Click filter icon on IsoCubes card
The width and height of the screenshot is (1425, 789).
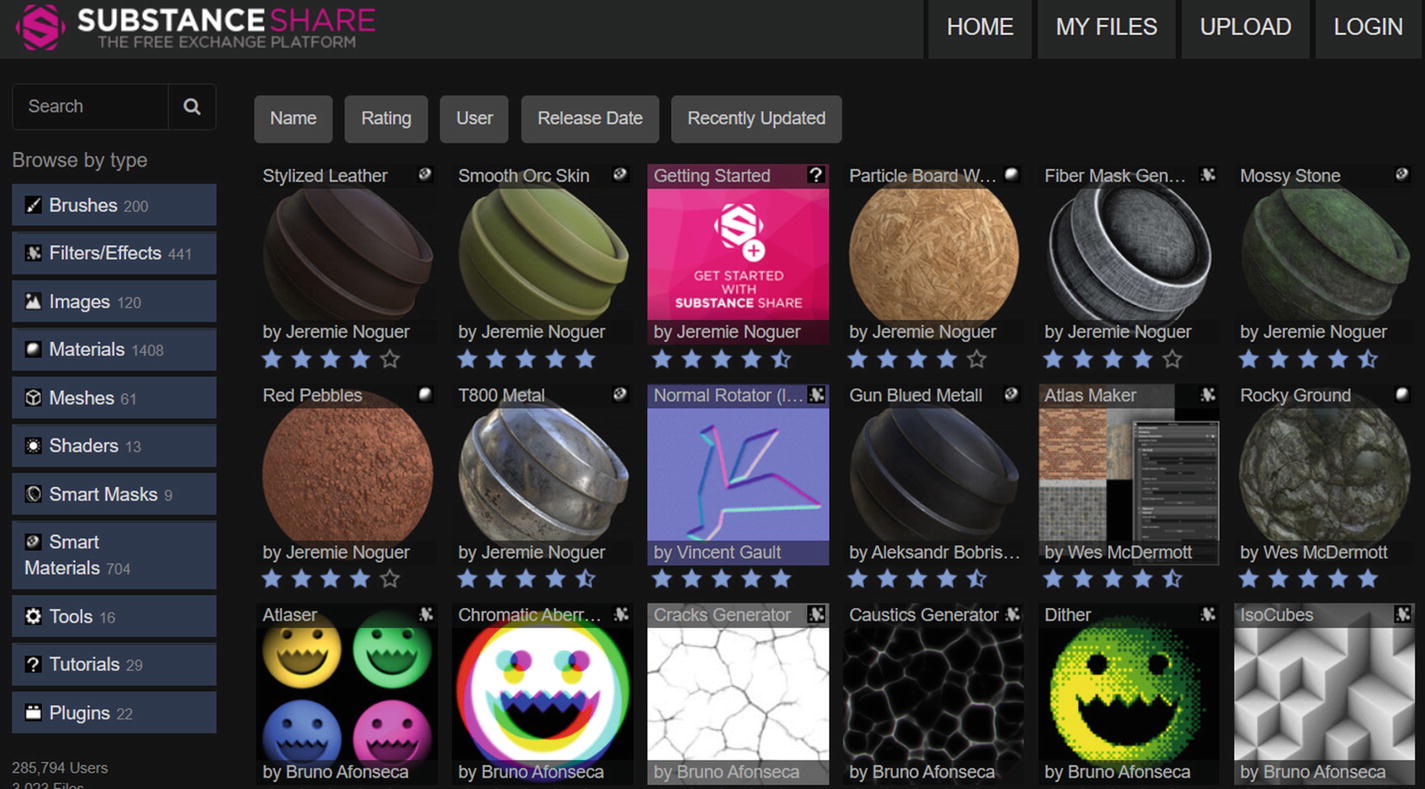(1402, 614)
